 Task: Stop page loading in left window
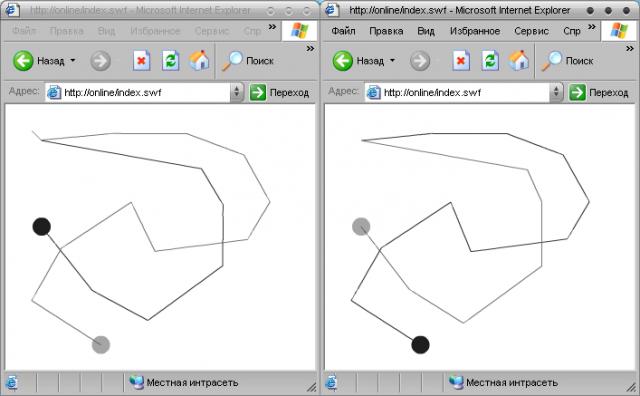[141, 61]
